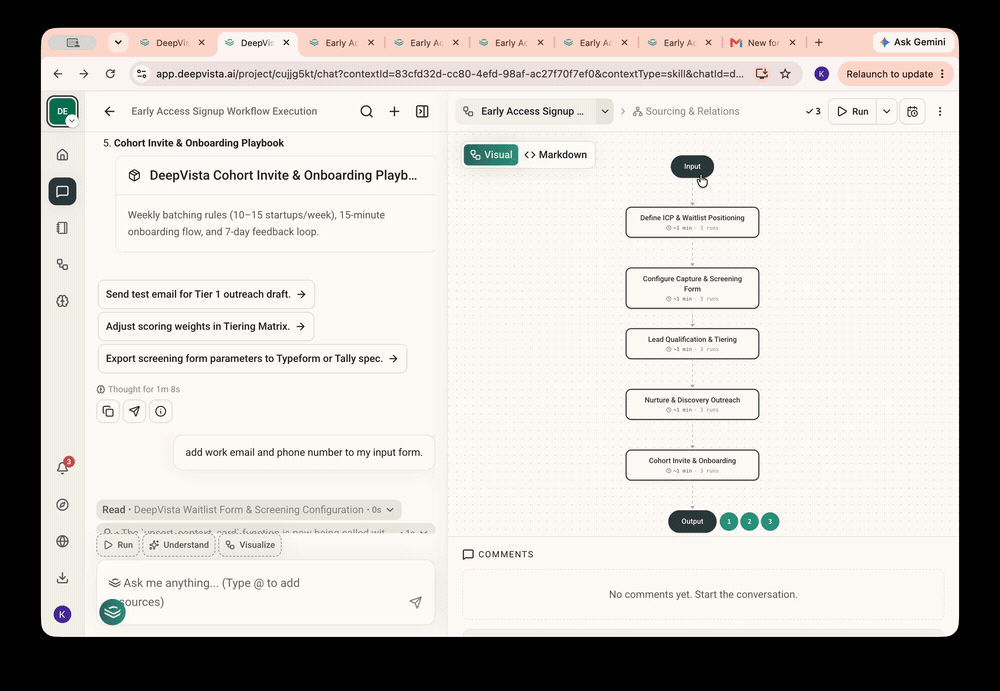
Task: Click the Relaunch to update button
Action: pyautogui.click(x=895, y=74)
